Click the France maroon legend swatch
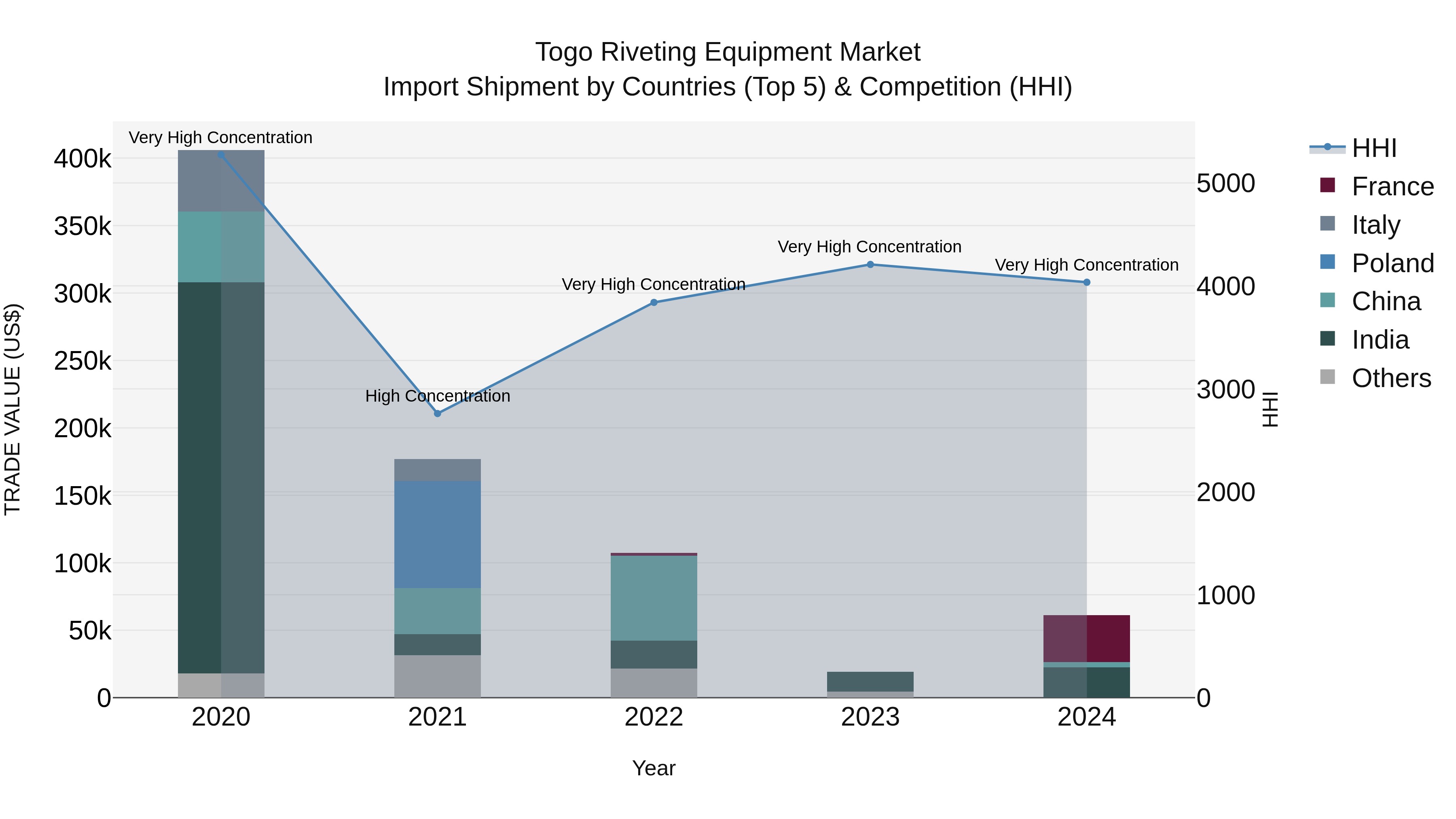Viewport: 1456px width, 819px height. coord(1328,185)
